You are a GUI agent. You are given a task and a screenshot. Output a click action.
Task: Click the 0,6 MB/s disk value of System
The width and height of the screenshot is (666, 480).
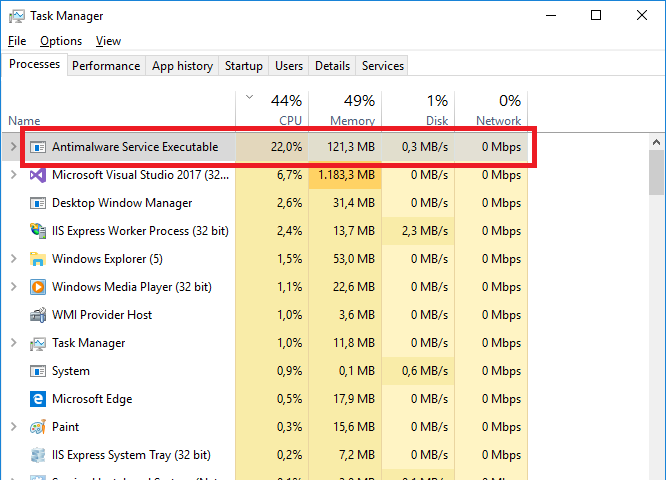pyautogui.click(x=425, y=371)
